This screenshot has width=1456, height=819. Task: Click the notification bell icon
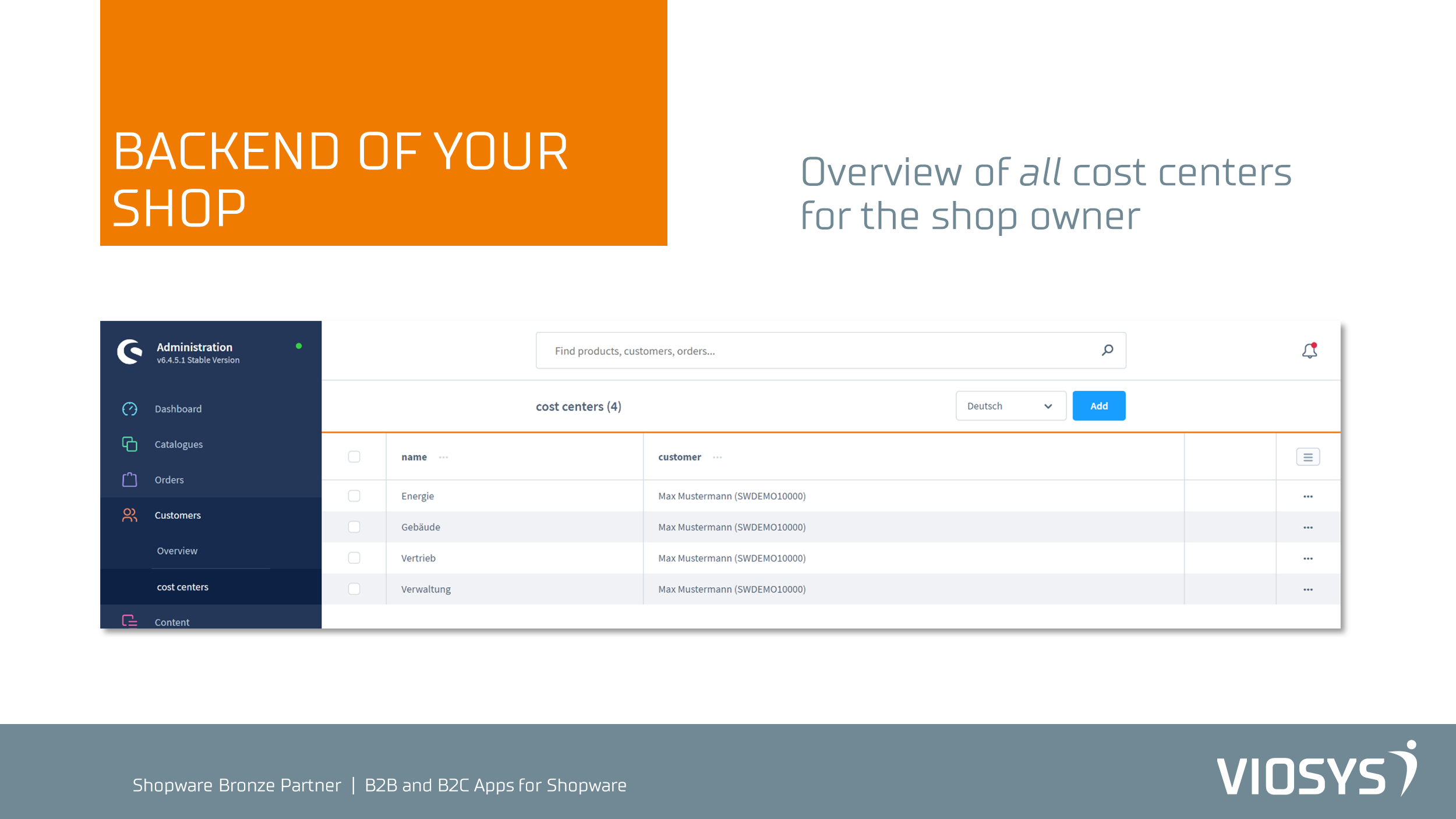coord(1309,350)
